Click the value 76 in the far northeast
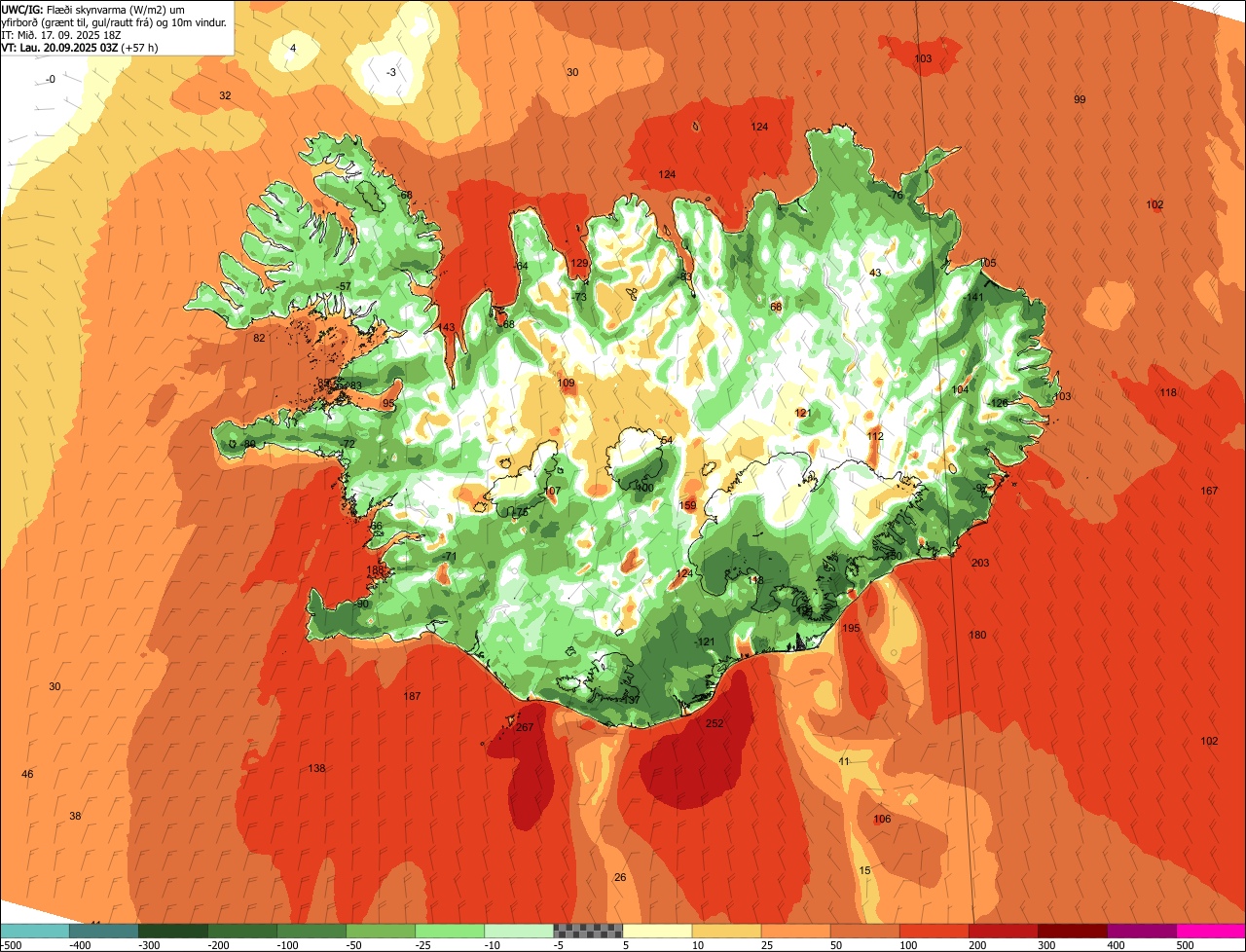1246x952 pixels. click(897, 197)
